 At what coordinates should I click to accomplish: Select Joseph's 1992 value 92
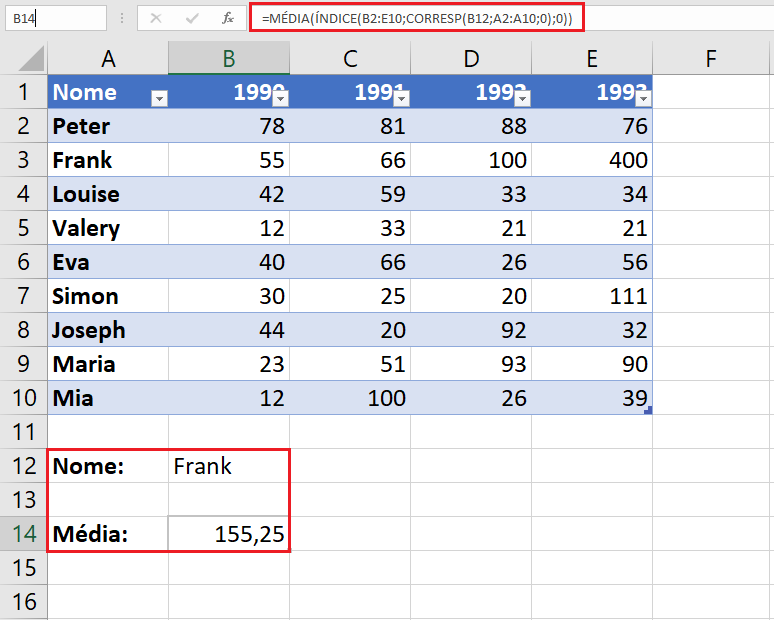(x=471, y=330)
